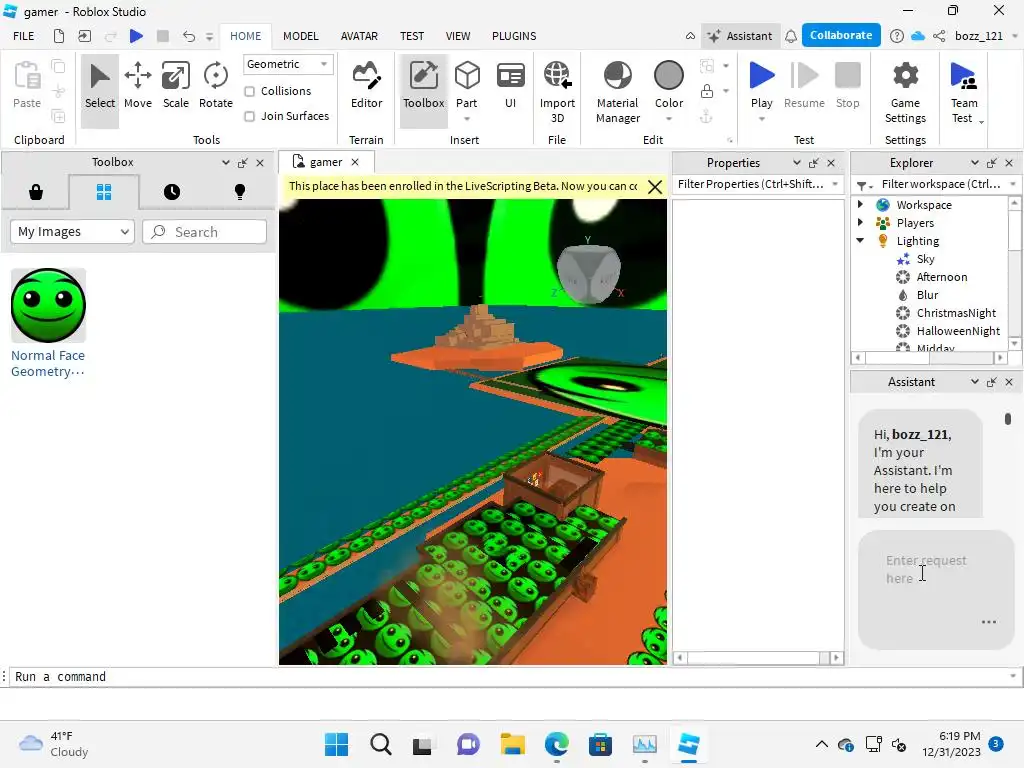Open the Color dropdown arrow
The height and width of the screenshot is (768, 1024).
point(669,119)
